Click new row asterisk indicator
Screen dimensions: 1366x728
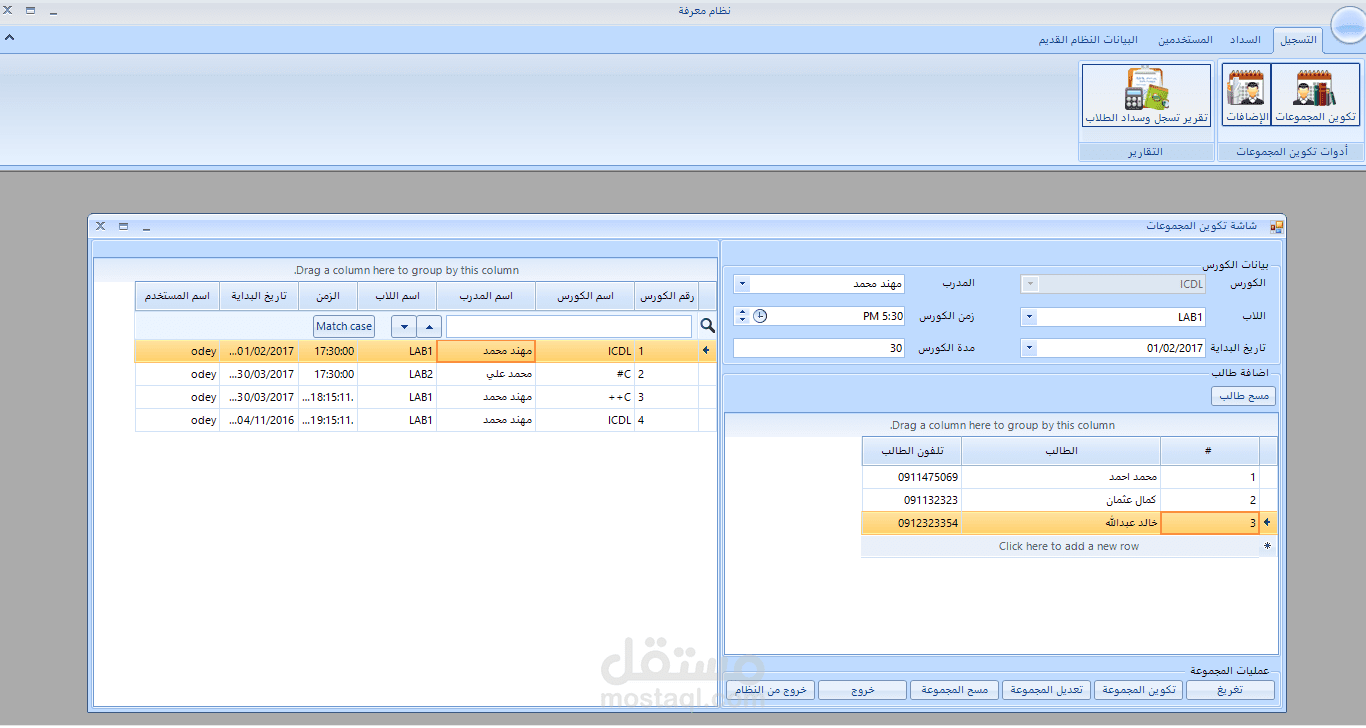(x=1268, y=546)
